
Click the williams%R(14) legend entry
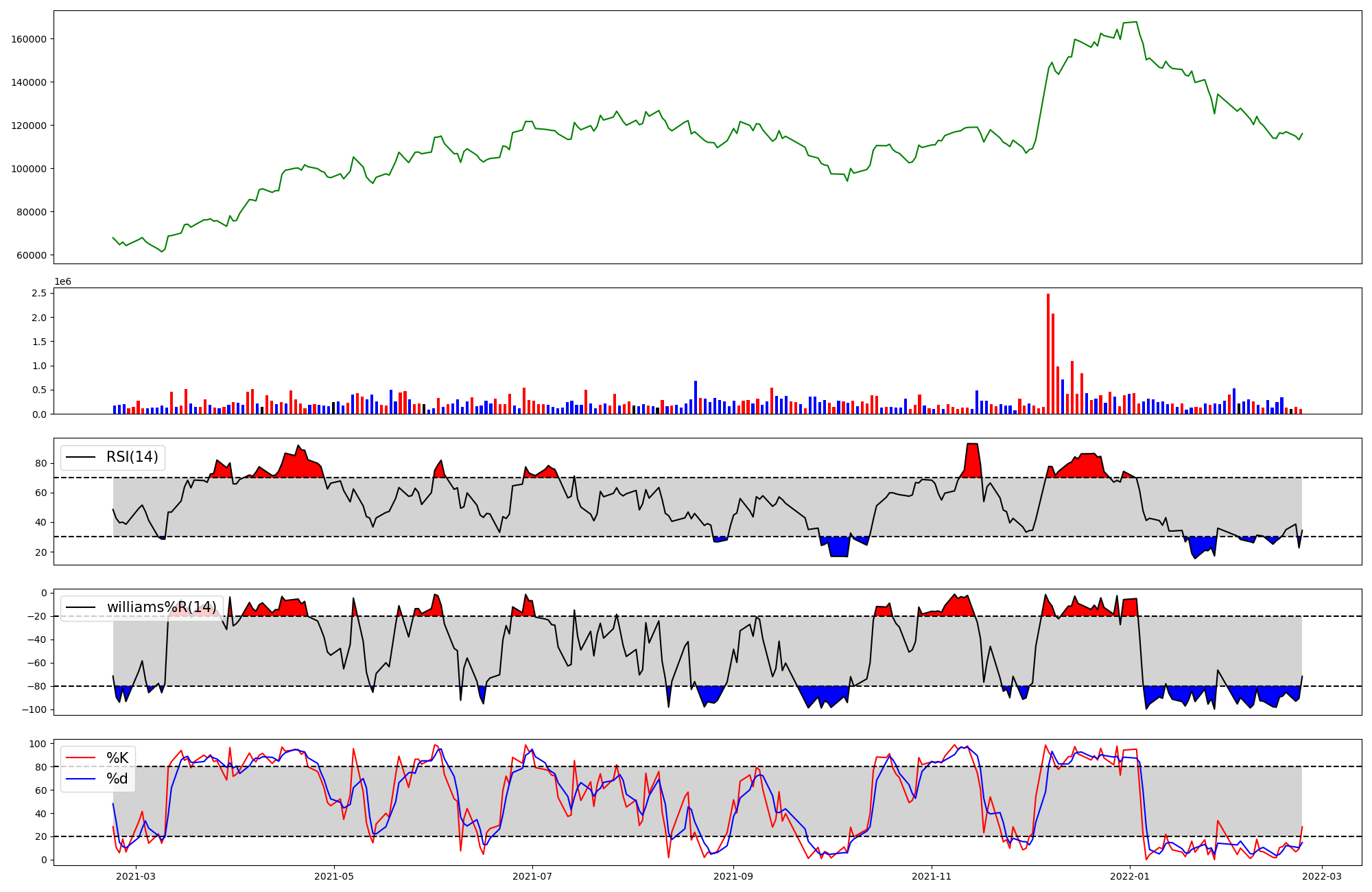(161, 607)
